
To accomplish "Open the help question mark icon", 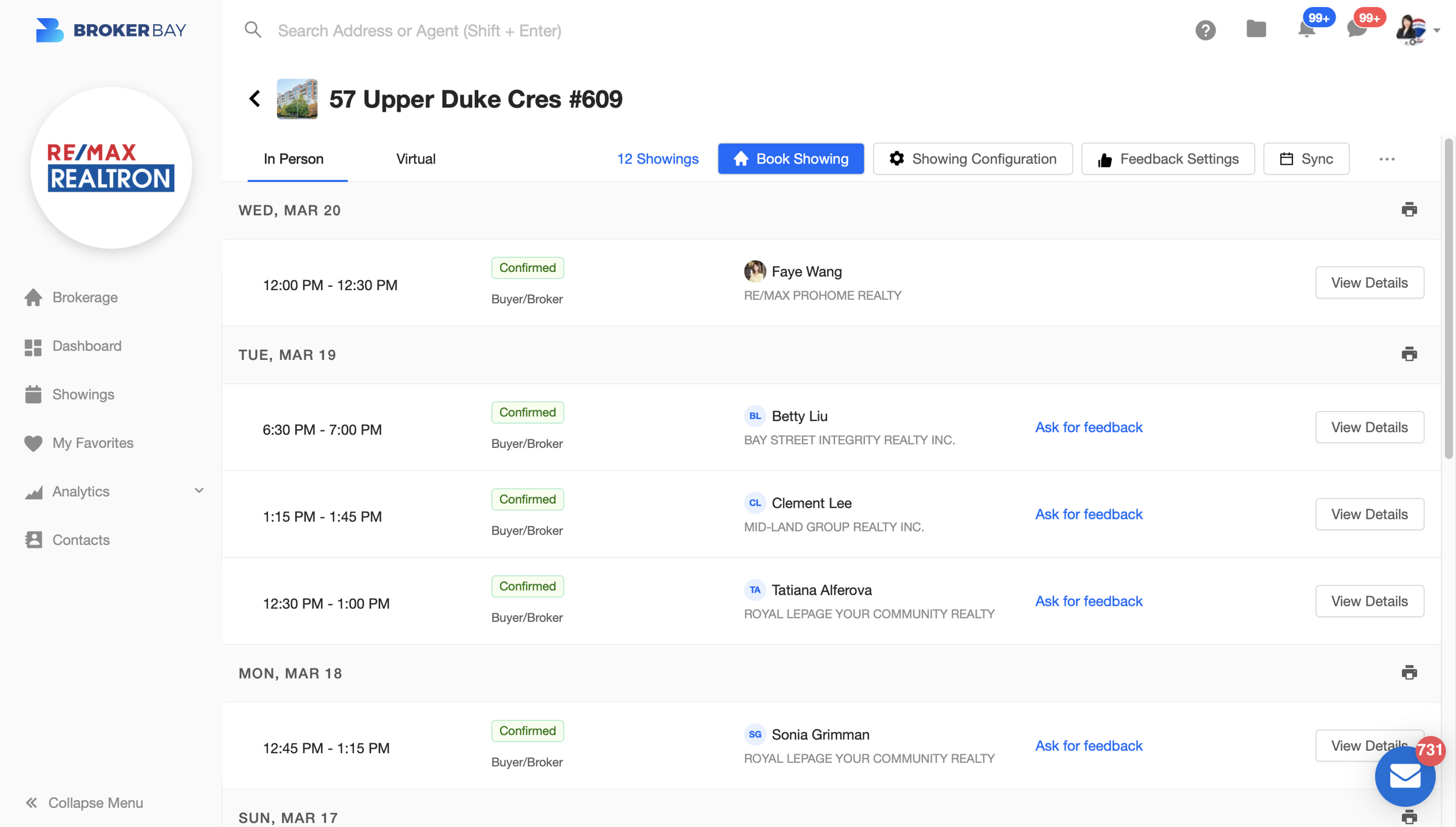I will click(x=1205, y=30).
